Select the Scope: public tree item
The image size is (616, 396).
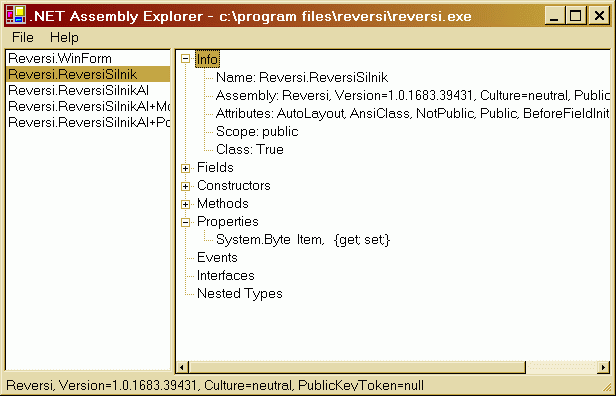tap(257, 132)
